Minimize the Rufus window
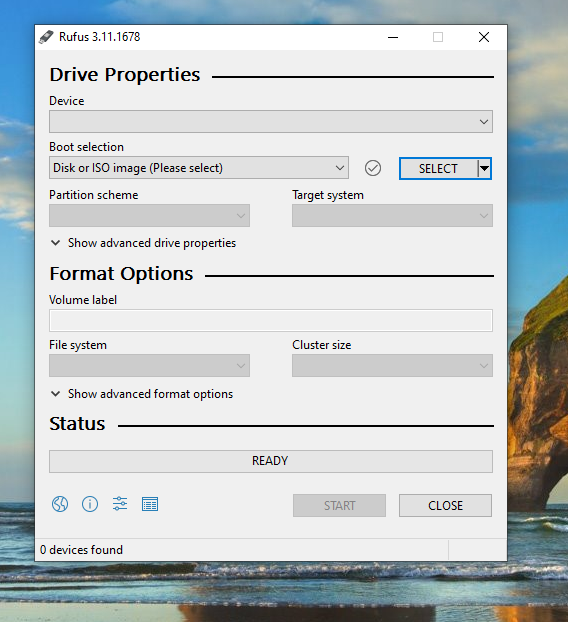The width and height of the screenshot is (568, 622). tap(393, 37)
